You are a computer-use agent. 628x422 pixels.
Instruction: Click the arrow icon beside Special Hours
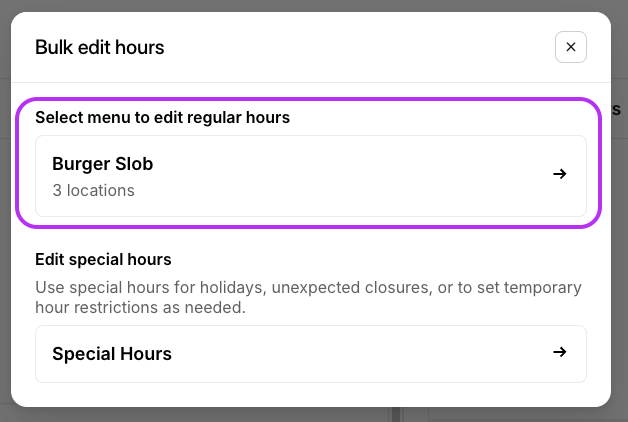pyautogui.click(x=560, y=352)
